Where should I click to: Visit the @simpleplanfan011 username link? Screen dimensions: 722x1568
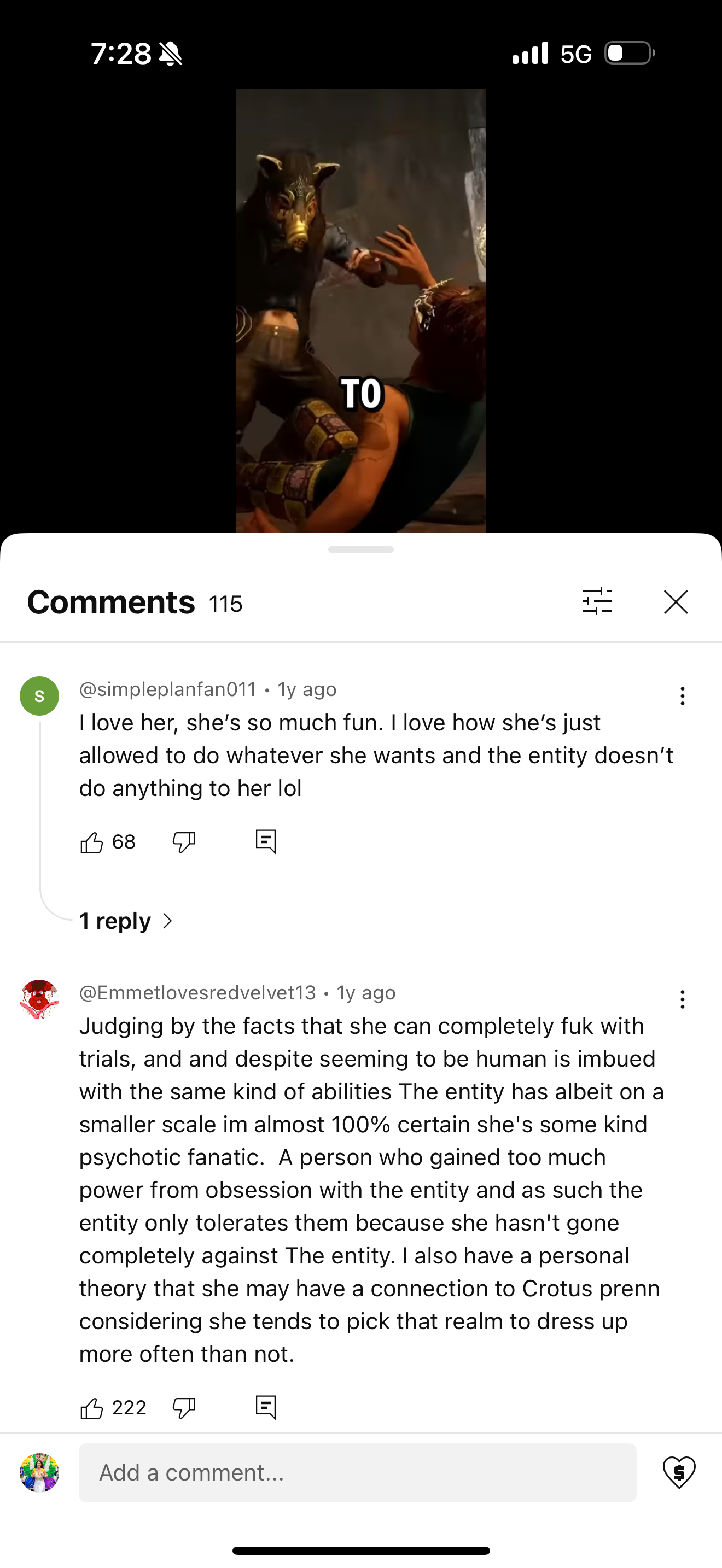167,689
